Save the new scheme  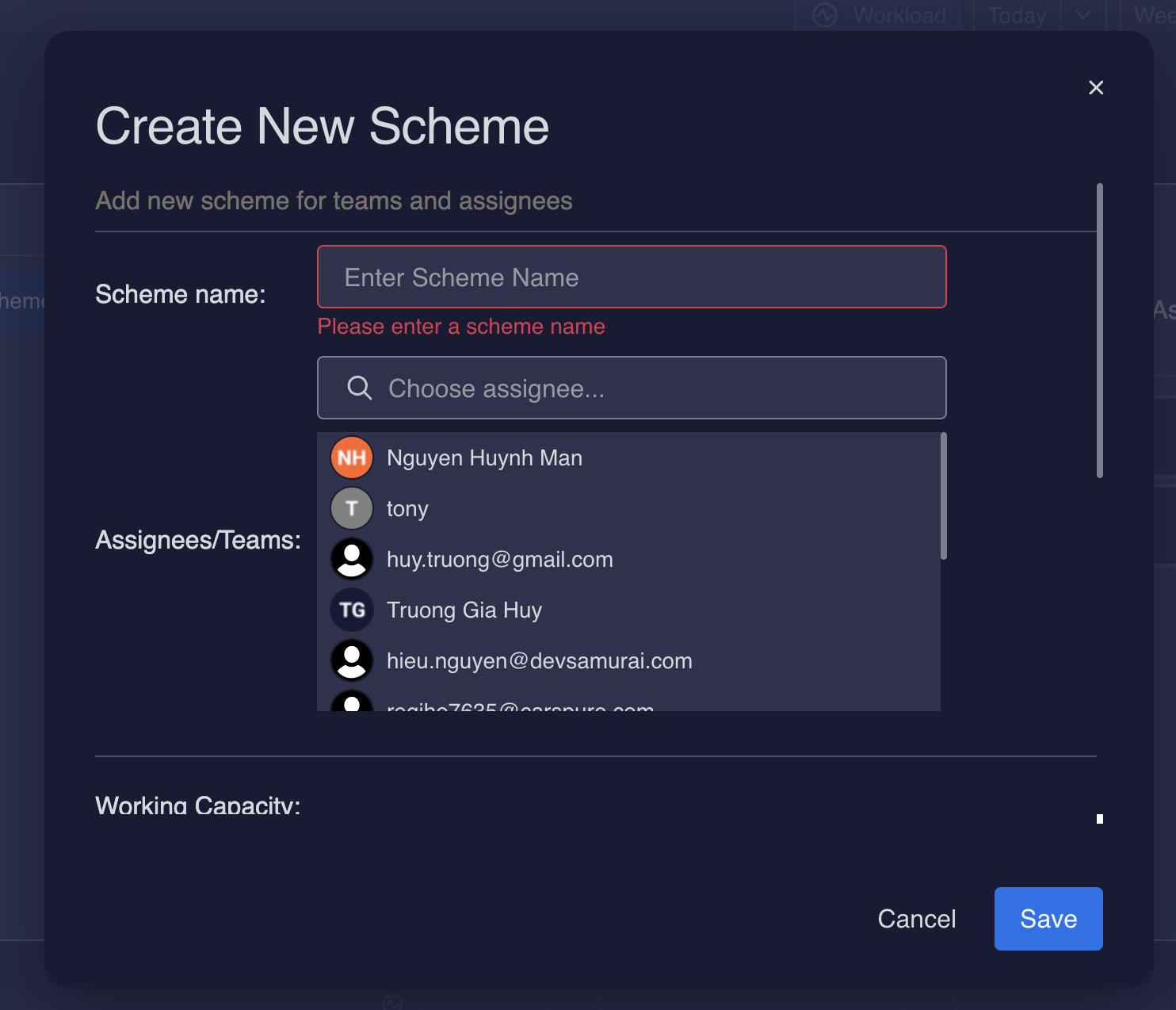click(x=1048, y=919)
